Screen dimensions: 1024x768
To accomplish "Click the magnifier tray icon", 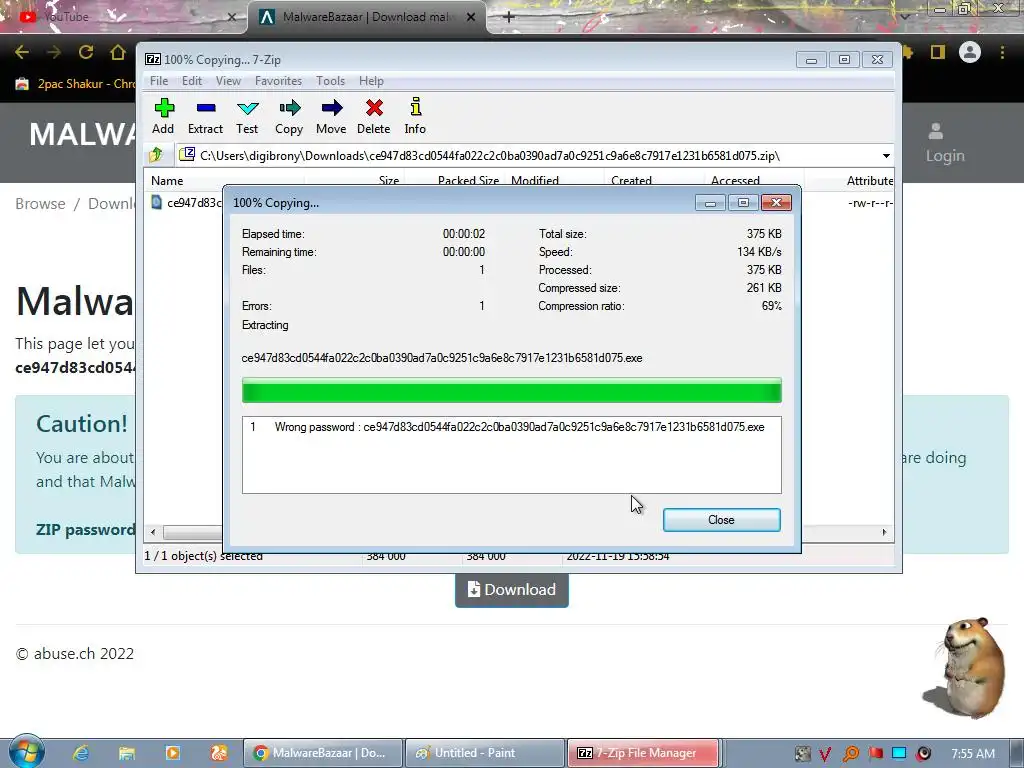I will coord(851,754).
